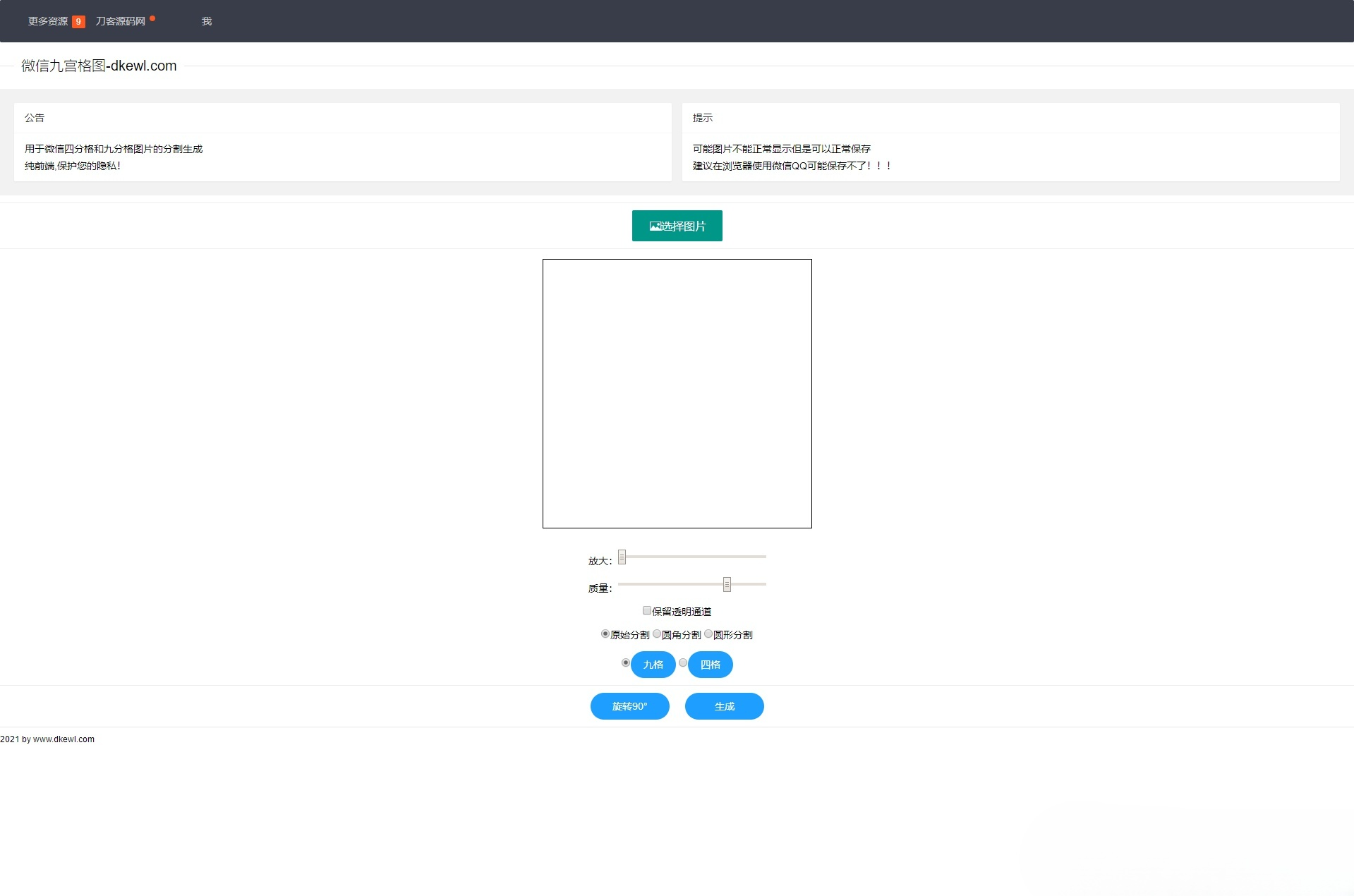The image size is (1354, 896).
Task: Click the orange "9" badge beside 更多资源
Action: click(78, 21)
